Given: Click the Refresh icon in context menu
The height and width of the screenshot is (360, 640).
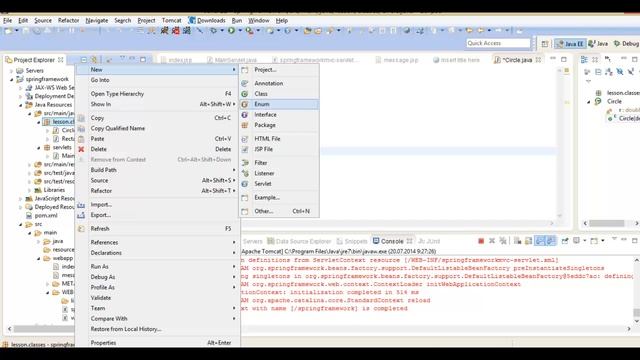Looking at the screenshot, I should click(x=81, y=229).
